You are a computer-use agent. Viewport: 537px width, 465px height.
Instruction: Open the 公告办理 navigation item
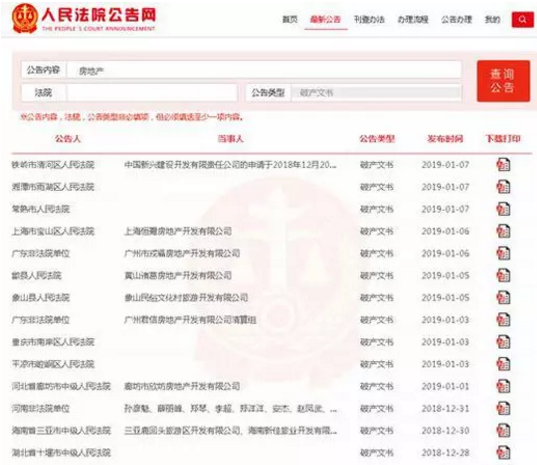pos(457,20)
